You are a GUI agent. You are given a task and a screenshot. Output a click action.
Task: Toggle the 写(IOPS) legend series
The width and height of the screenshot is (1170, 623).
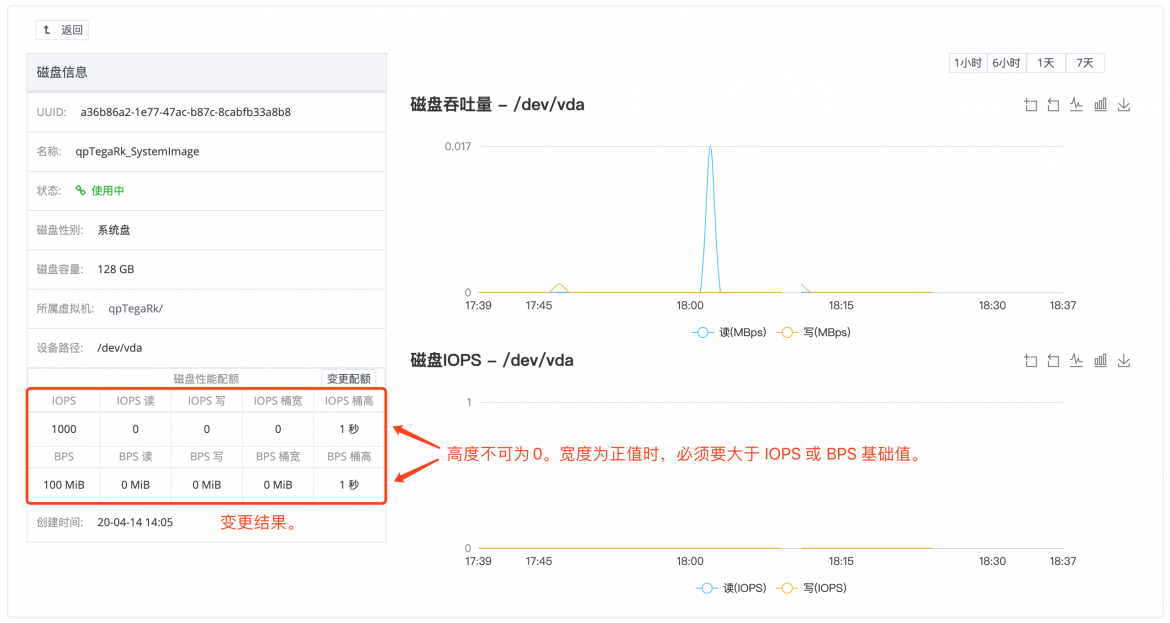tap(812, 589)
